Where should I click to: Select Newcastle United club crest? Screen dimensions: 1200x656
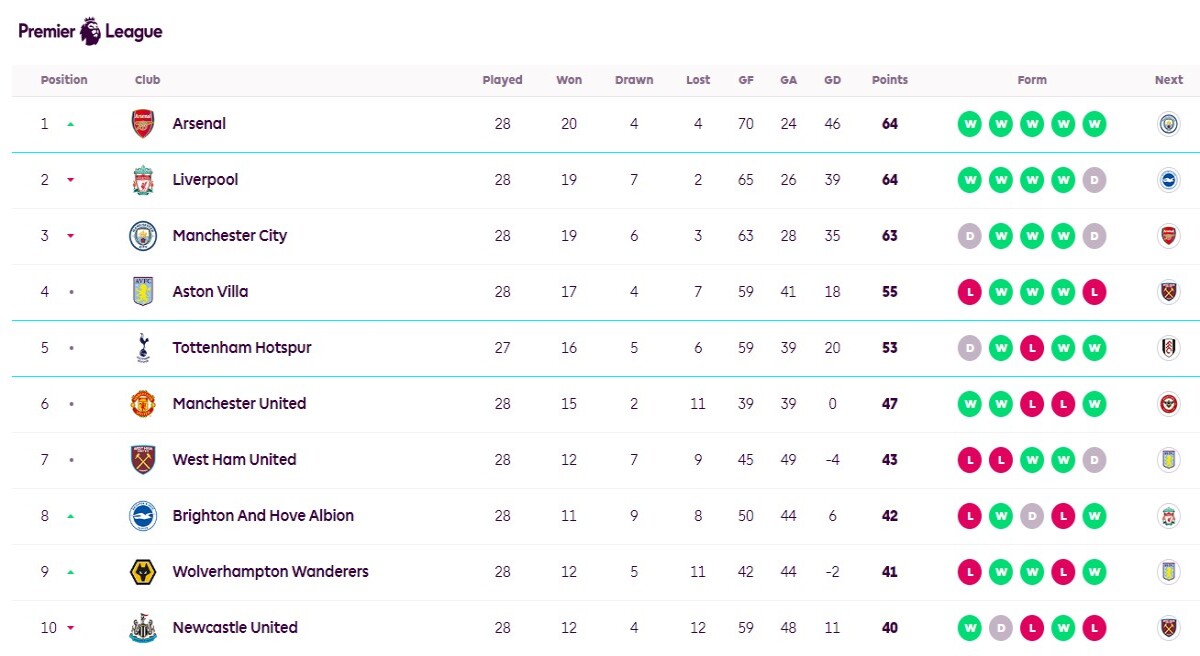[143, 628]
